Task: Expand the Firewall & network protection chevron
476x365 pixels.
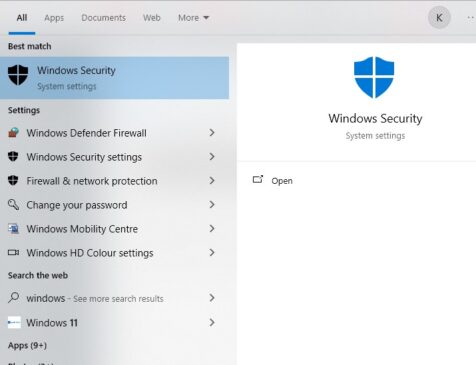Action: pyautogui.click(x=212, y=180)
